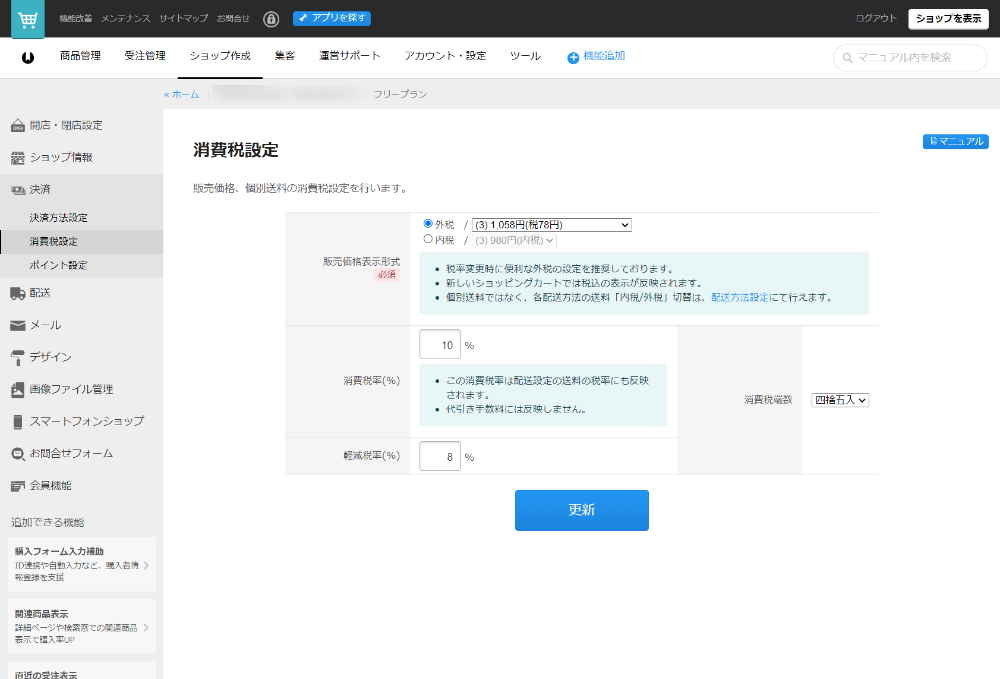Select the 外税 radio button
This screenshot has width=1000, height=679.
click(428, 224)
